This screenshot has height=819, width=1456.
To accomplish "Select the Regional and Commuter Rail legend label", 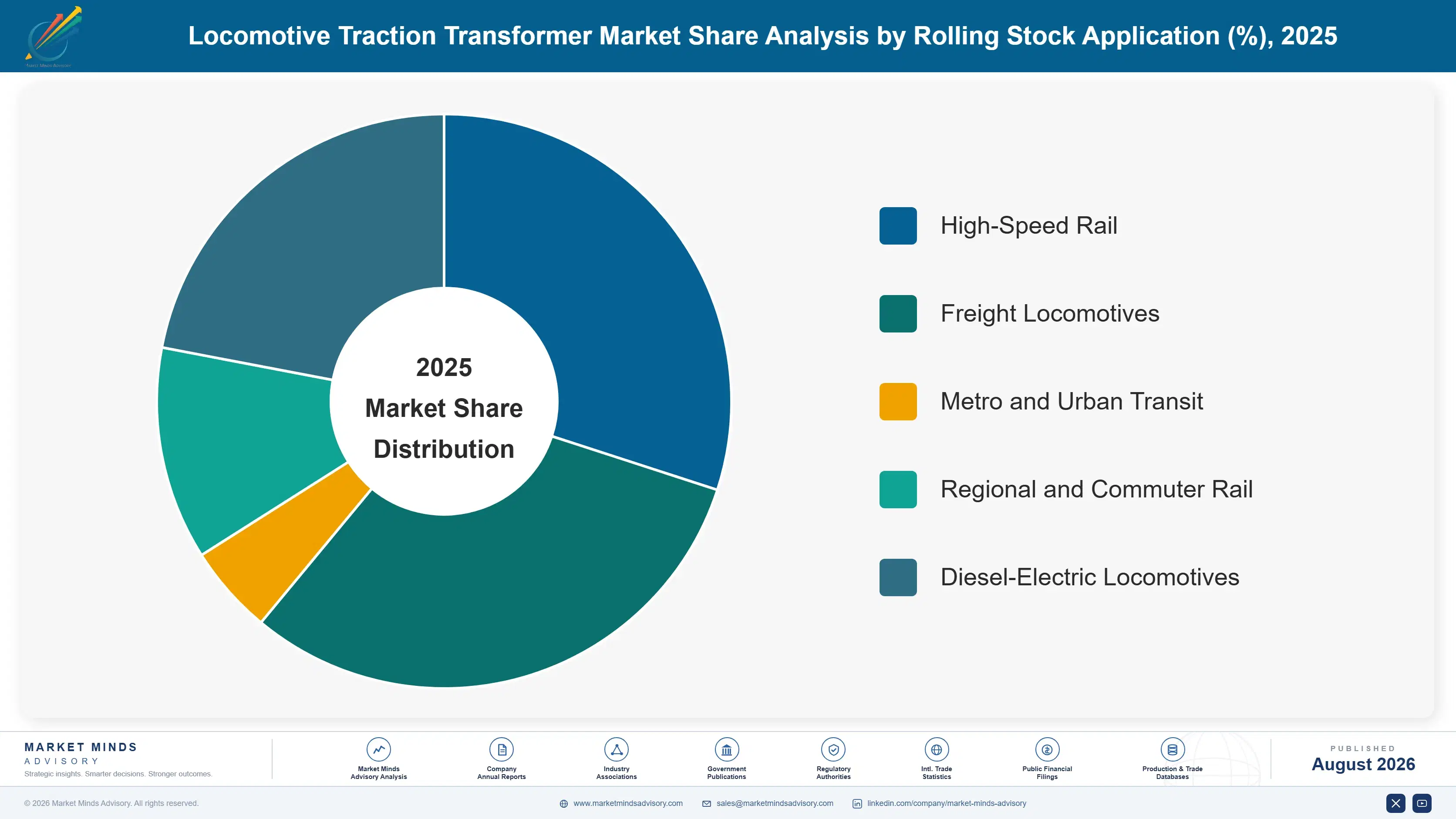I will (1096, 489).
